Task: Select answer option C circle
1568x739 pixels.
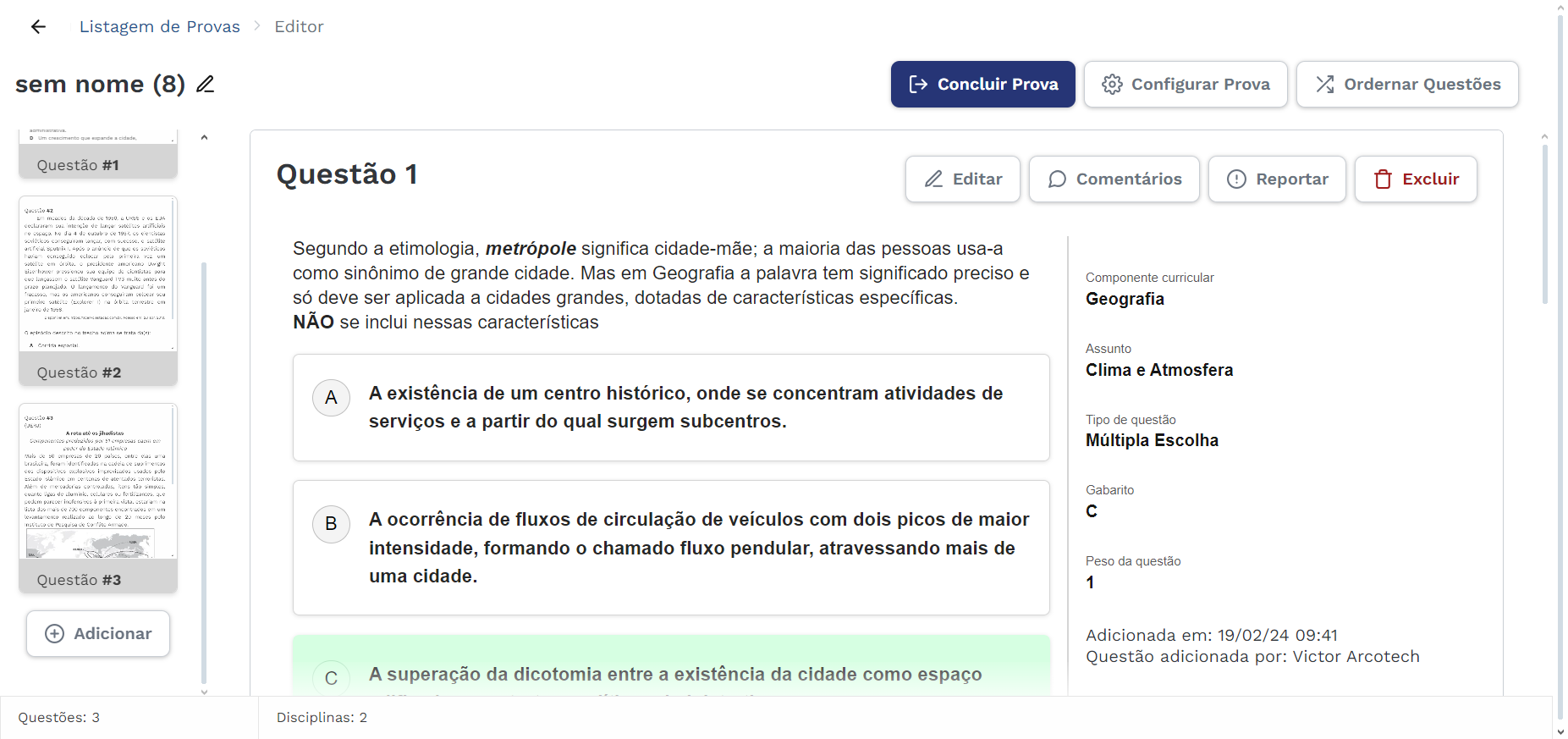Action: point(331,678)
